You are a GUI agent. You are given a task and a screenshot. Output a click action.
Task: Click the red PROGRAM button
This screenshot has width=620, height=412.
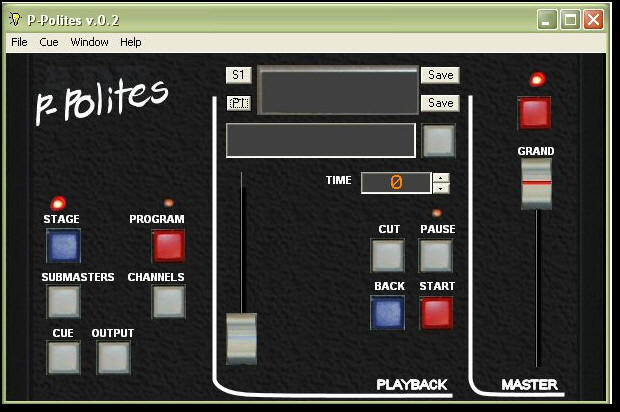pyautogui.click(x=169, y=246)
